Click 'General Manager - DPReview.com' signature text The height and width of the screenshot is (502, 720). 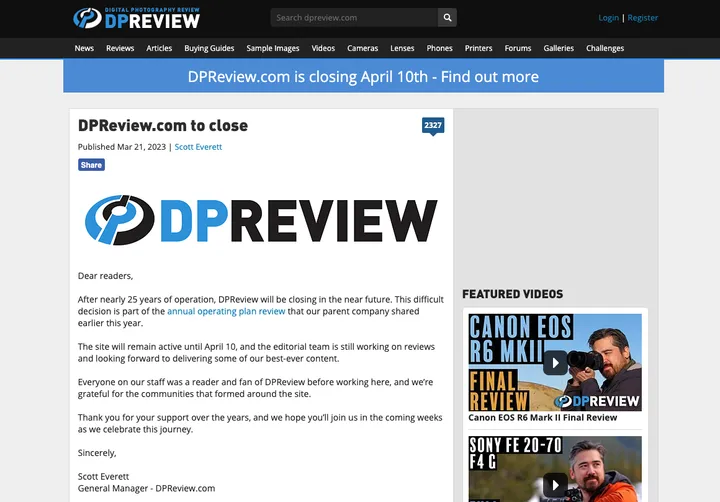click(146, 488)
